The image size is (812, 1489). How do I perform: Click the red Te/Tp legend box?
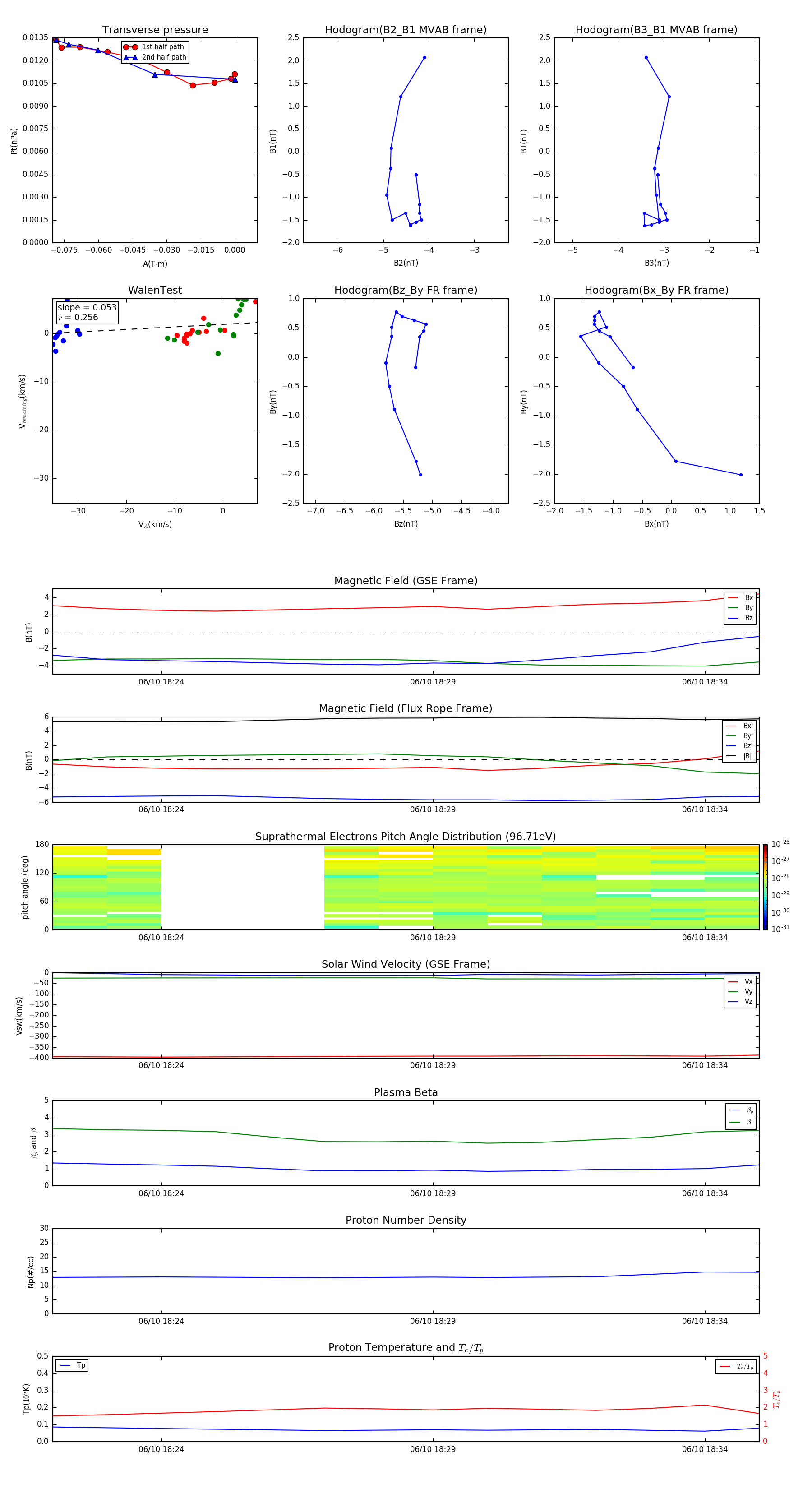pyautogui.click(x=736, y=1366)
